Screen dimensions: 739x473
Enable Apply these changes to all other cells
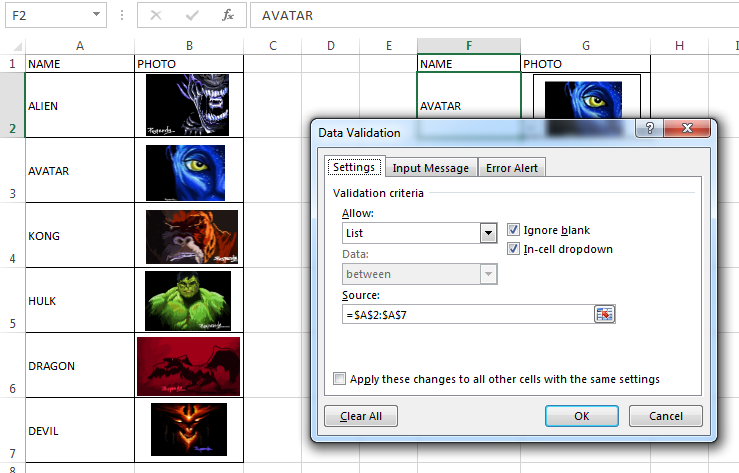coord(339,379)
